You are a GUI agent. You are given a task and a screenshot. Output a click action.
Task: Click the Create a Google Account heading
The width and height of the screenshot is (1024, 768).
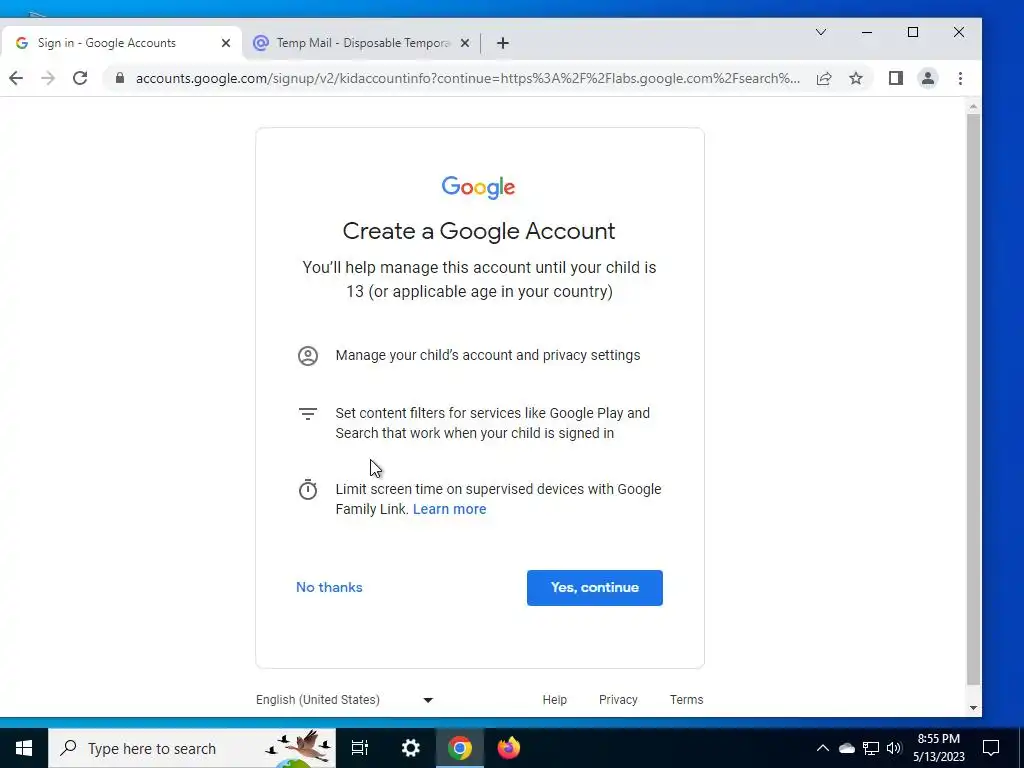click(479, 231)
